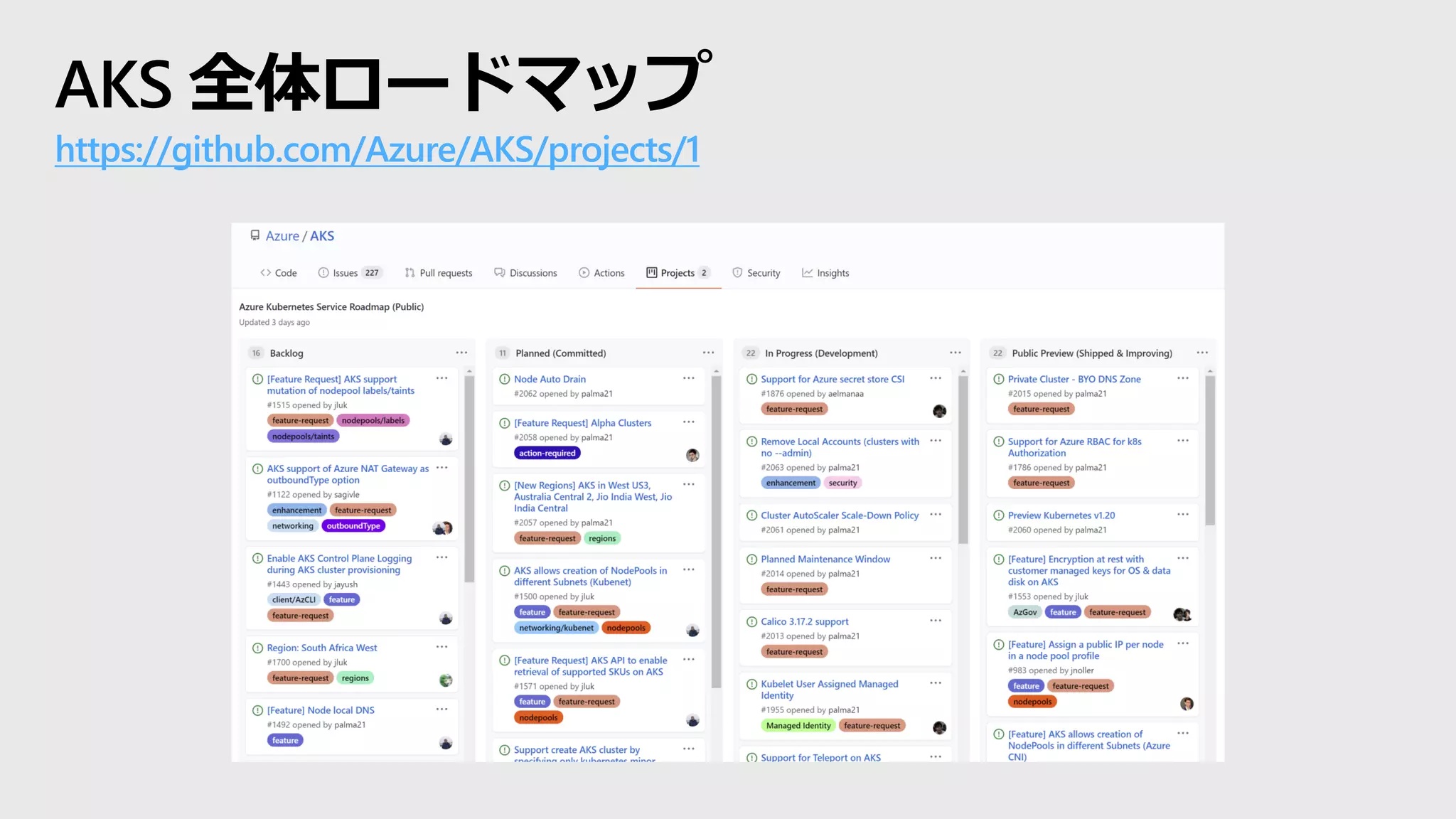Click the AKS repository name link
The height and width of the screenshot is (819, 1456).
pos(322,236)
